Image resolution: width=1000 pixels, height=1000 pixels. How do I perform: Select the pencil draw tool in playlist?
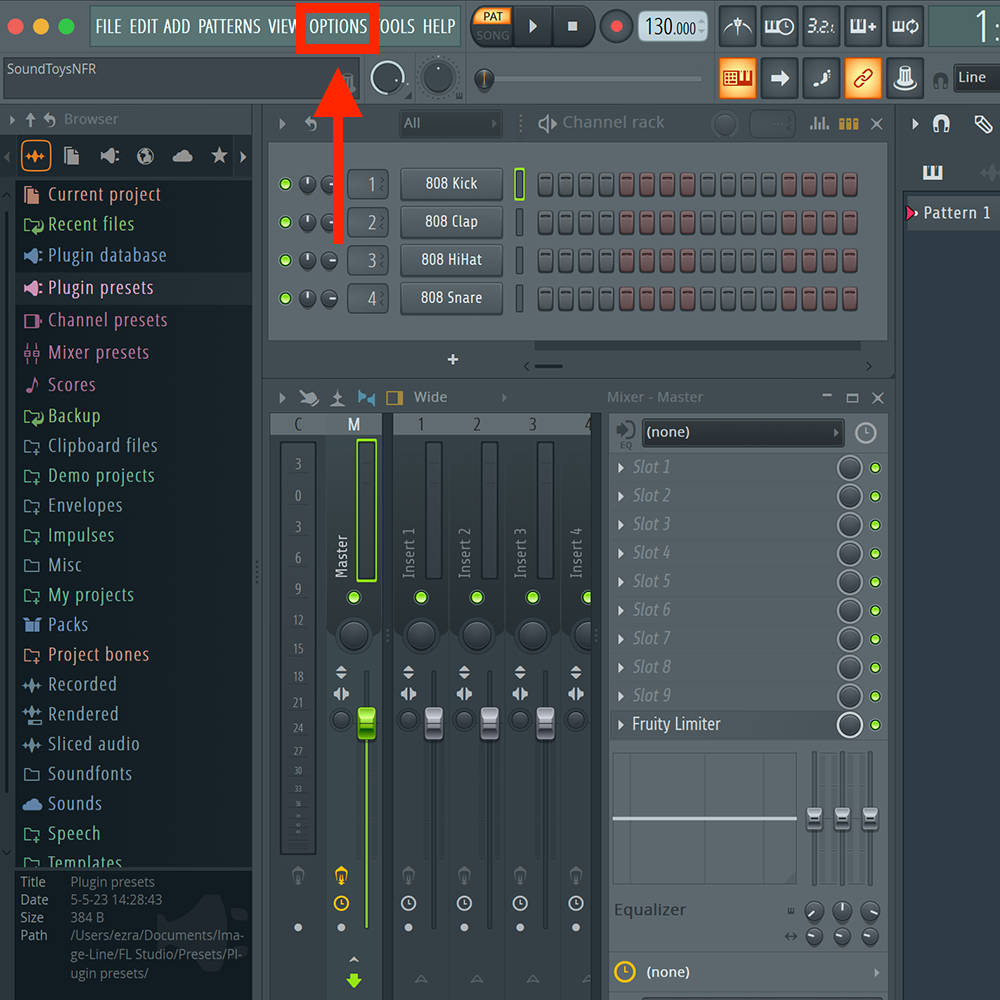point(983,124)
